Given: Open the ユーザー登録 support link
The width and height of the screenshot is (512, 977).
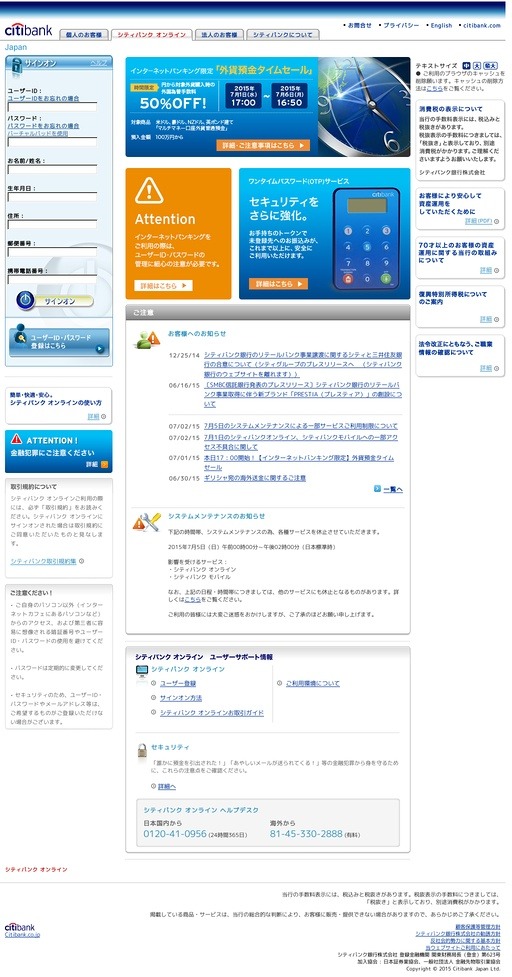Looking at the screenshot, I should 178,684.
